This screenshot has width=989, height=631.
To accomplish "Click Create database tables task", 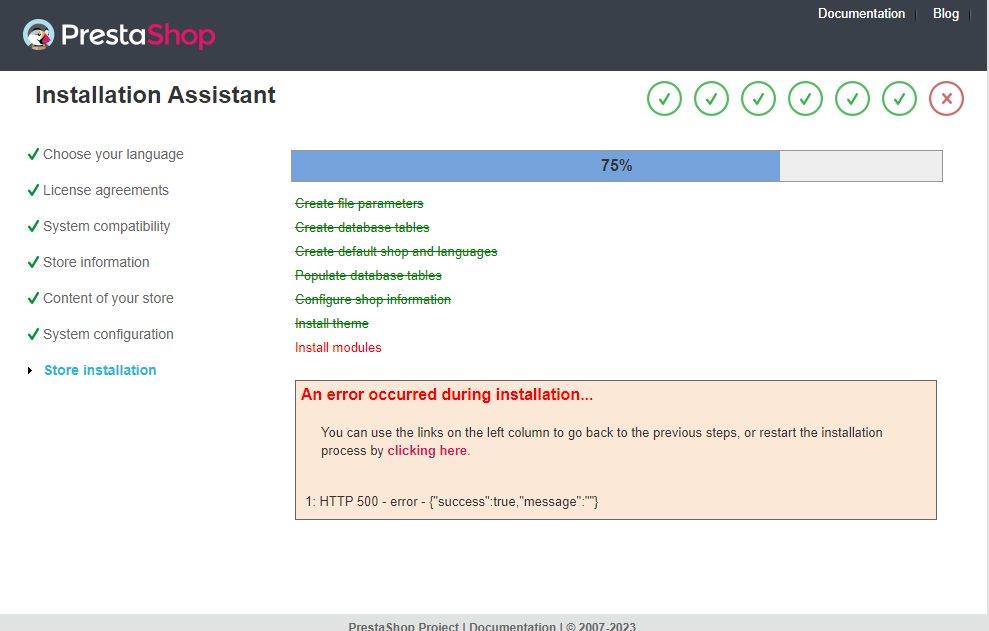I will [362, 227].
